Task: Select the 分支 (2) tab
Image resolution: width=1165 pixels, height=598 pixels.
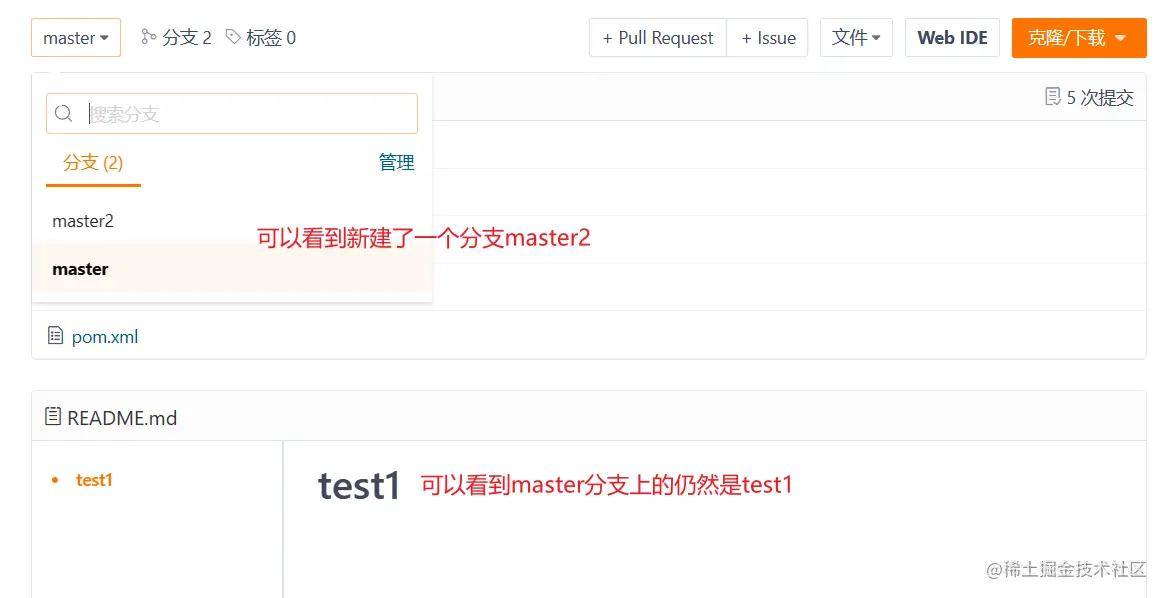Action: tap(93, 163)
